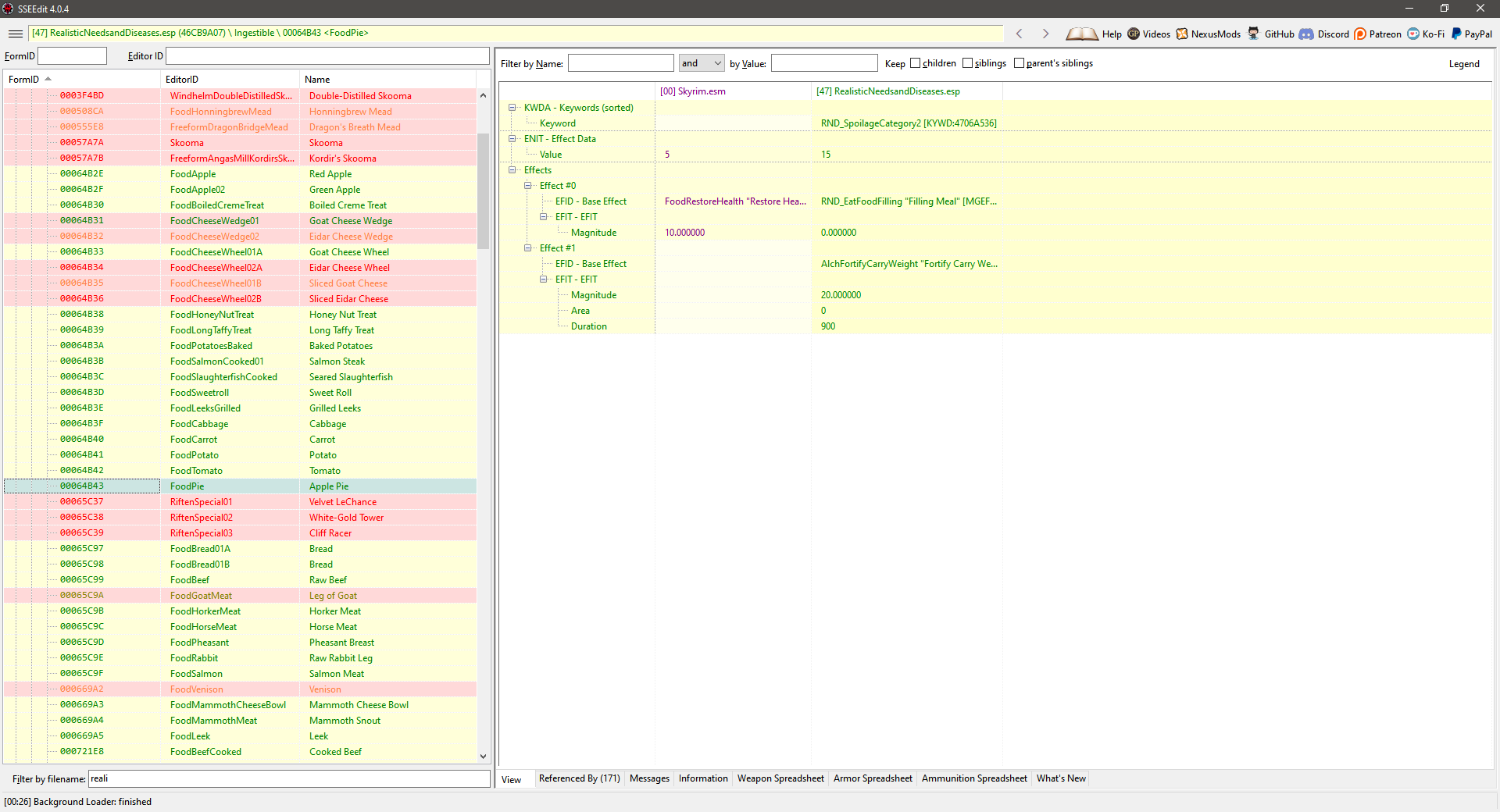1500x812 pixels.
Task: Select the Skooma record 00057A7A
Action: pyautogui.click(x=240, y=143)
